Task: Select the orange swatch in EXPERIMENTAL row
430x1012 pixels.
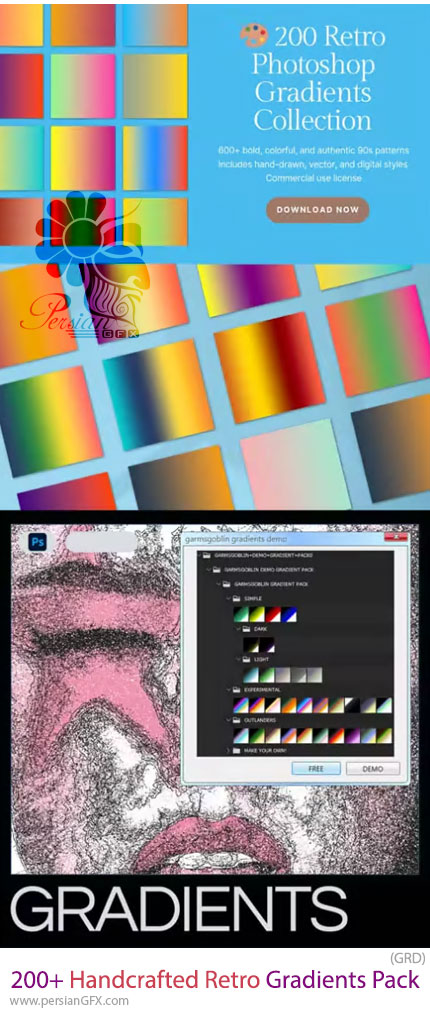Action: tap(289, 705)
